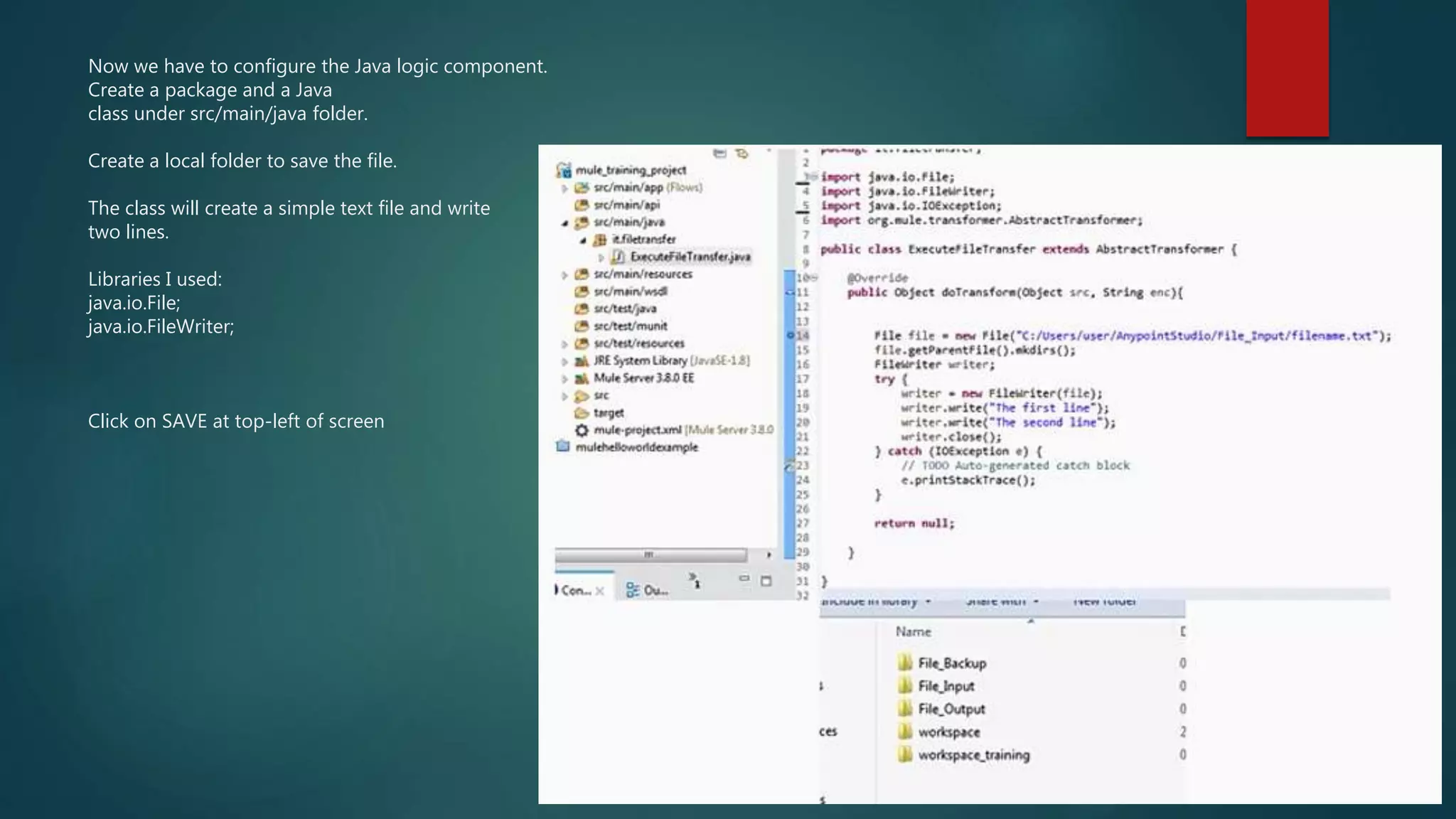Viewport: 1456px width, 819px height.
Task: Expand the src/main/app folder arrow
Action: coord(564,188)
